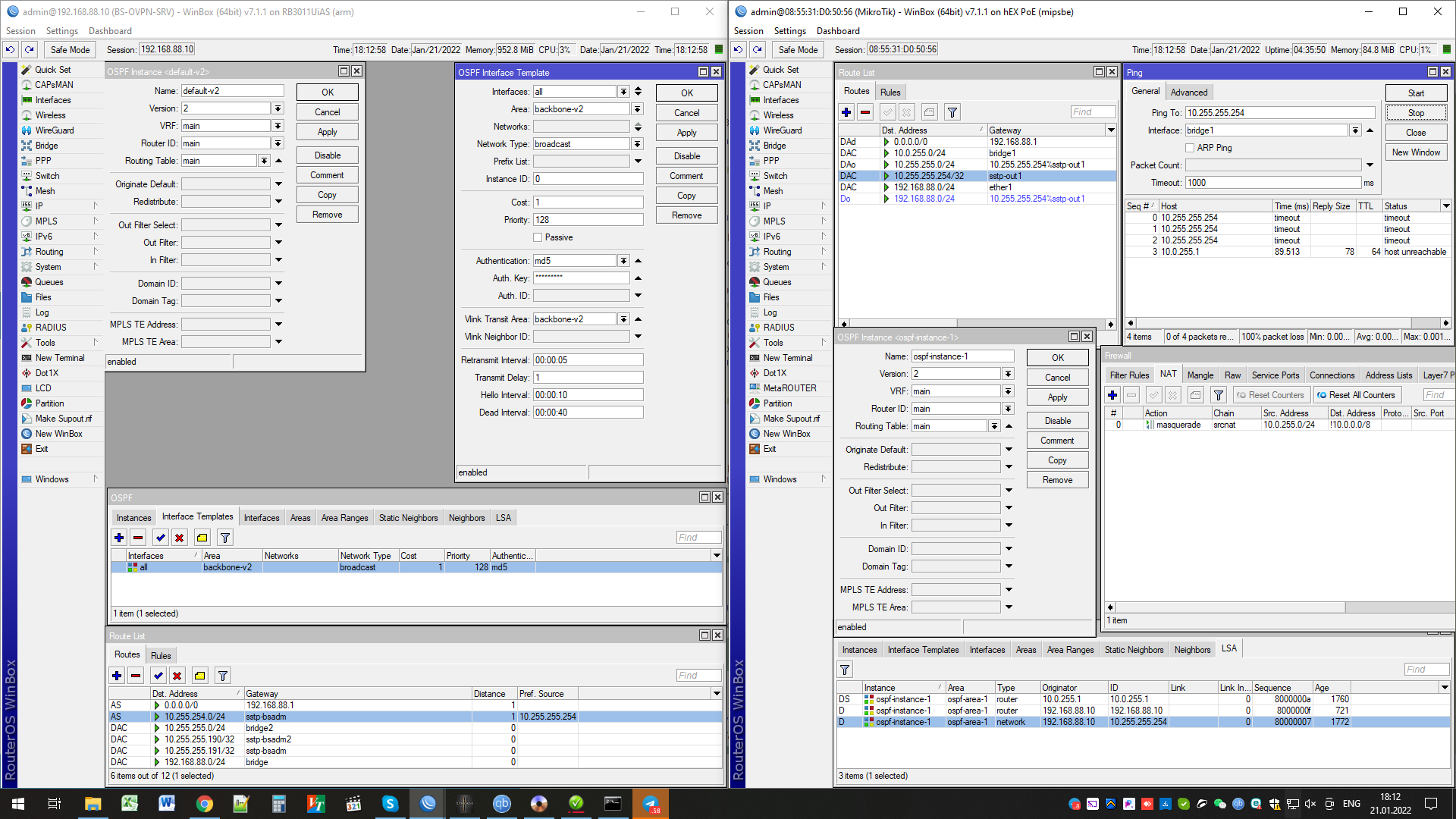The height and width of the screenshot is (819, 1456).
Task: Click Priority field in OSPF Interface Template
Action: point(588,220)
